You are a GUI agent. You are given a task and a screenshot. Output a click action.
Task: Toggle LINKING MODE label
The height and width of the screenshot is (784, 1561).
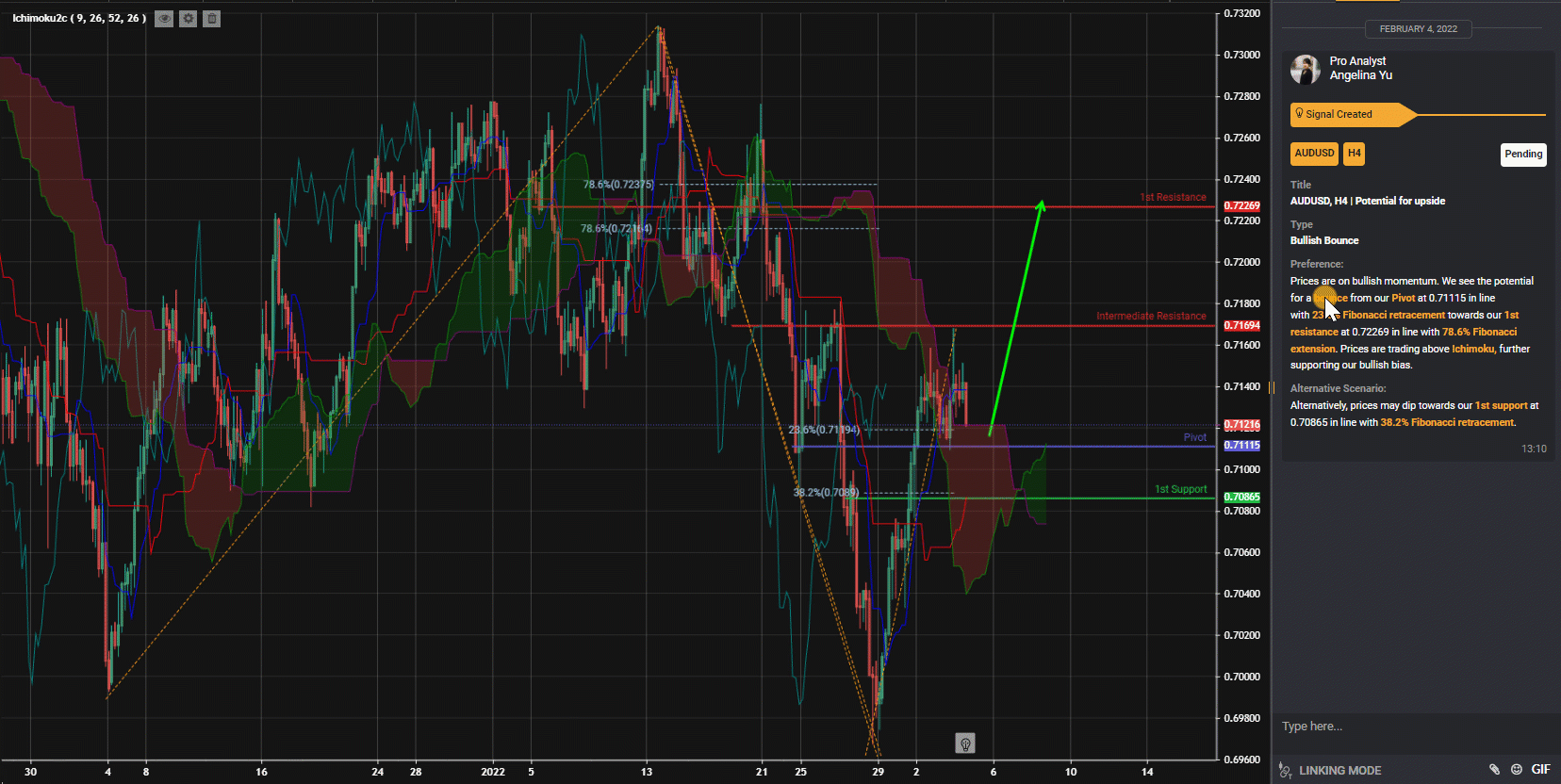pyautogui.click(x=1339, y=771)
